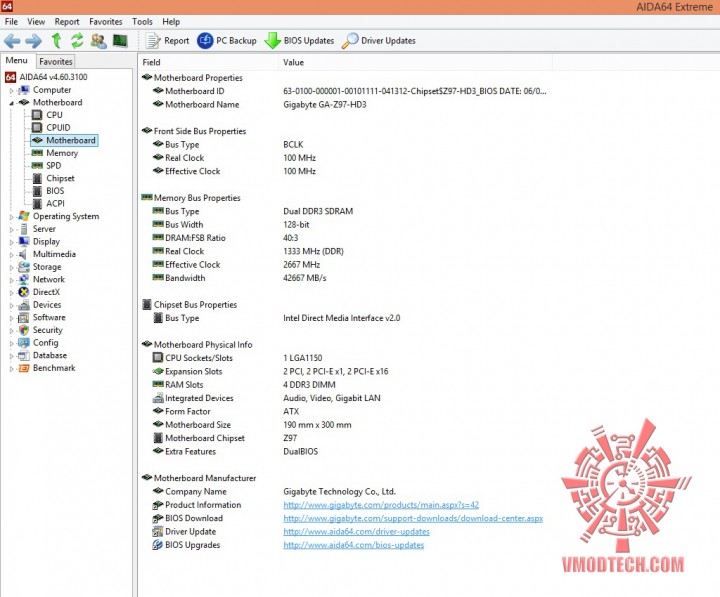
Task: Open Driver Updates from the toolbar
Action: click(379, 40)
